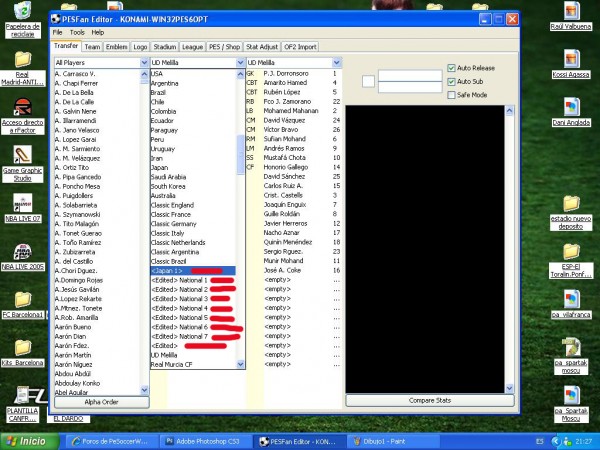Switch to the Stat Adjust tab
This screenshot has height=450, width=600.
click(x=262, y=47)
